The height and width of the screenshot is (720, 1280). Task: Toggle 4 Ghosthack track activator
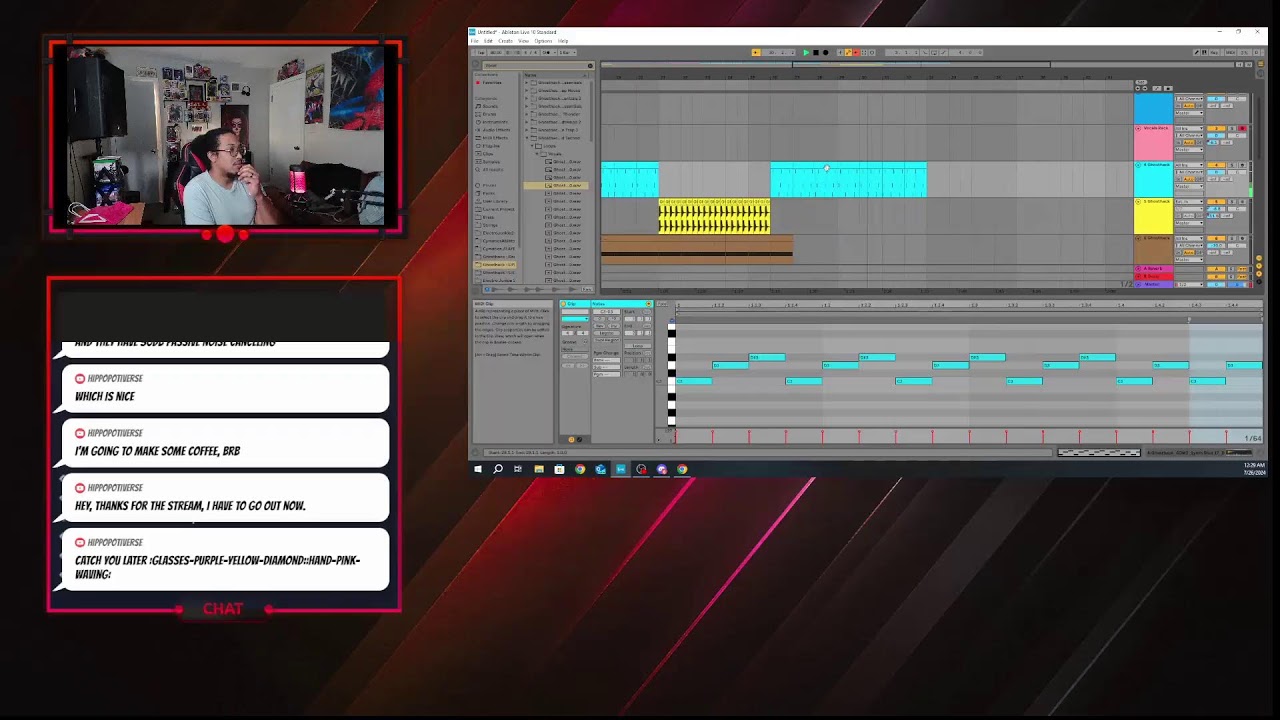click(1216, 165)
